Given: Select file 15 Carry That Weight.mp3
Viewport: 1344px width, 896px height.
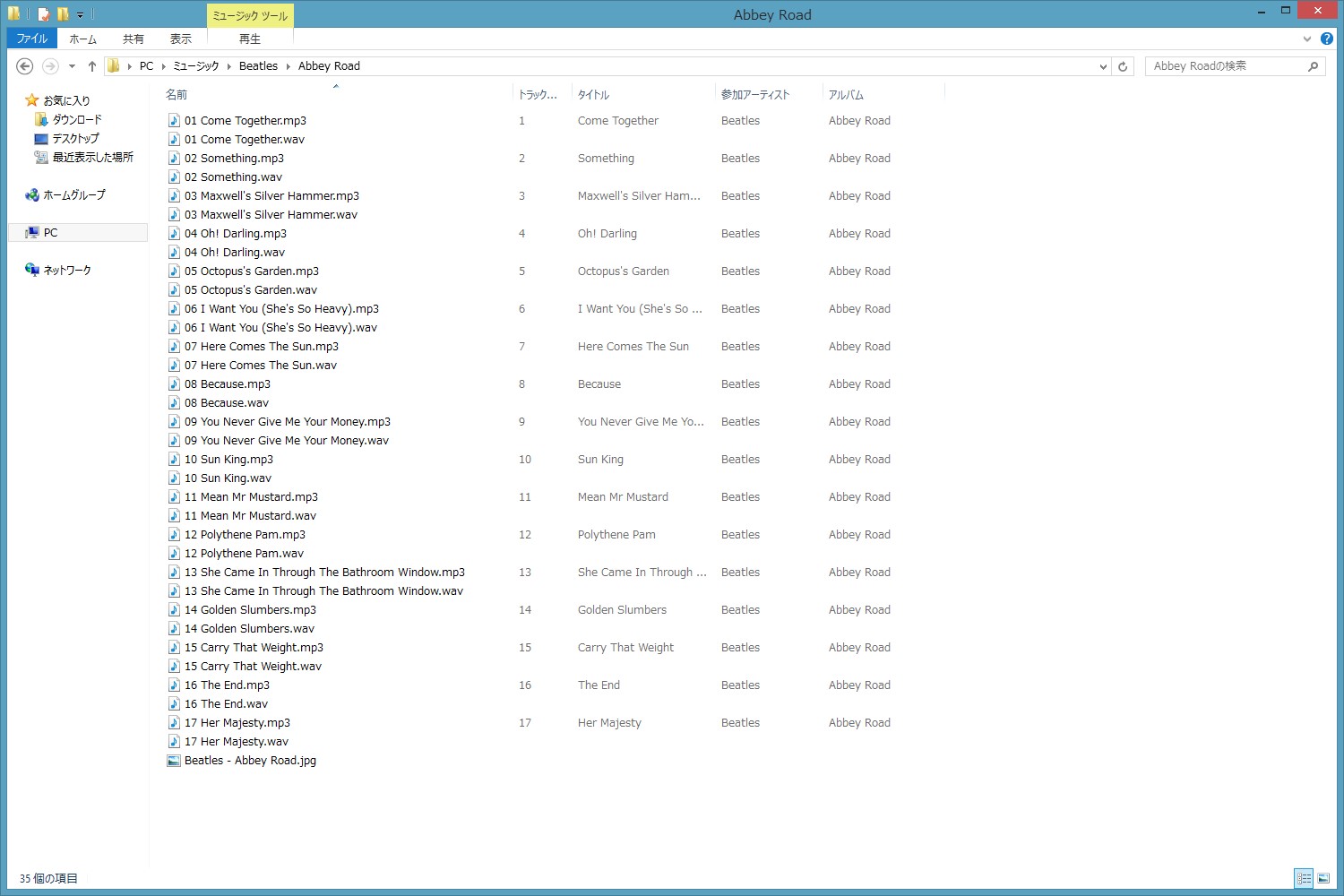Looking at the screenshot, I should coord(254,647).
